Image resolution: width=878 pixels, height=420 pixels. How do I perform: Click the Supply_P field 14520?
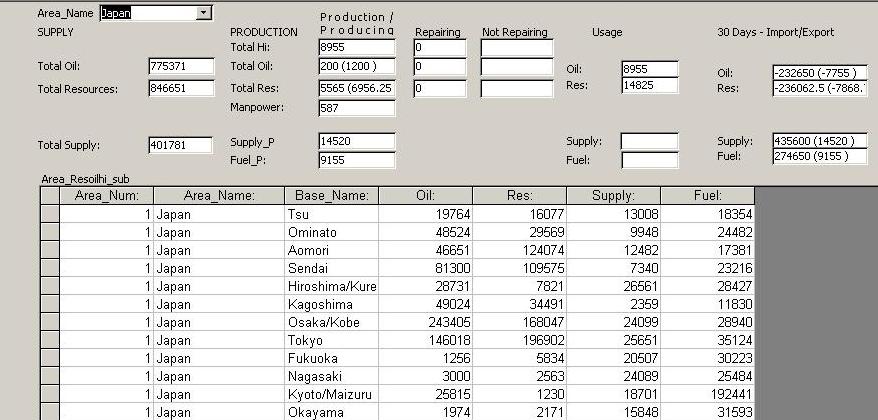tap(357, 141)
